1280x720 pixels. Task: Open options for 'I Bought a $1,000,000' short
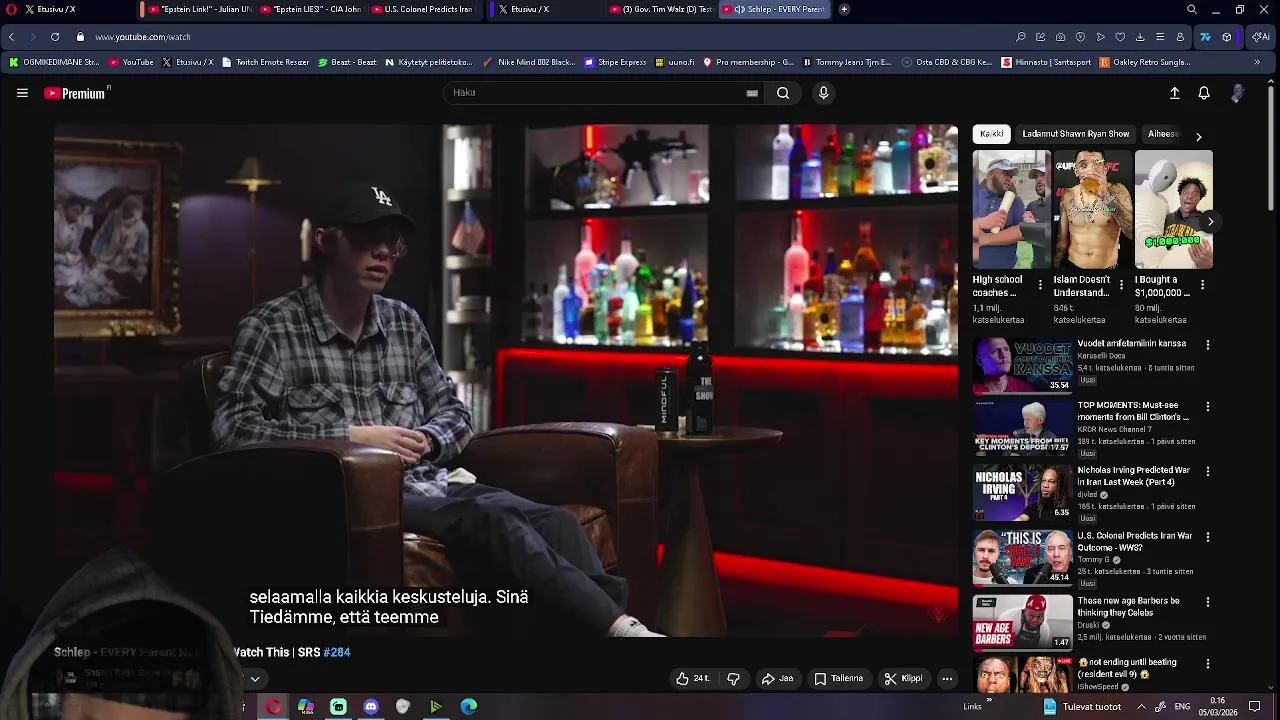pos(1202,285)
